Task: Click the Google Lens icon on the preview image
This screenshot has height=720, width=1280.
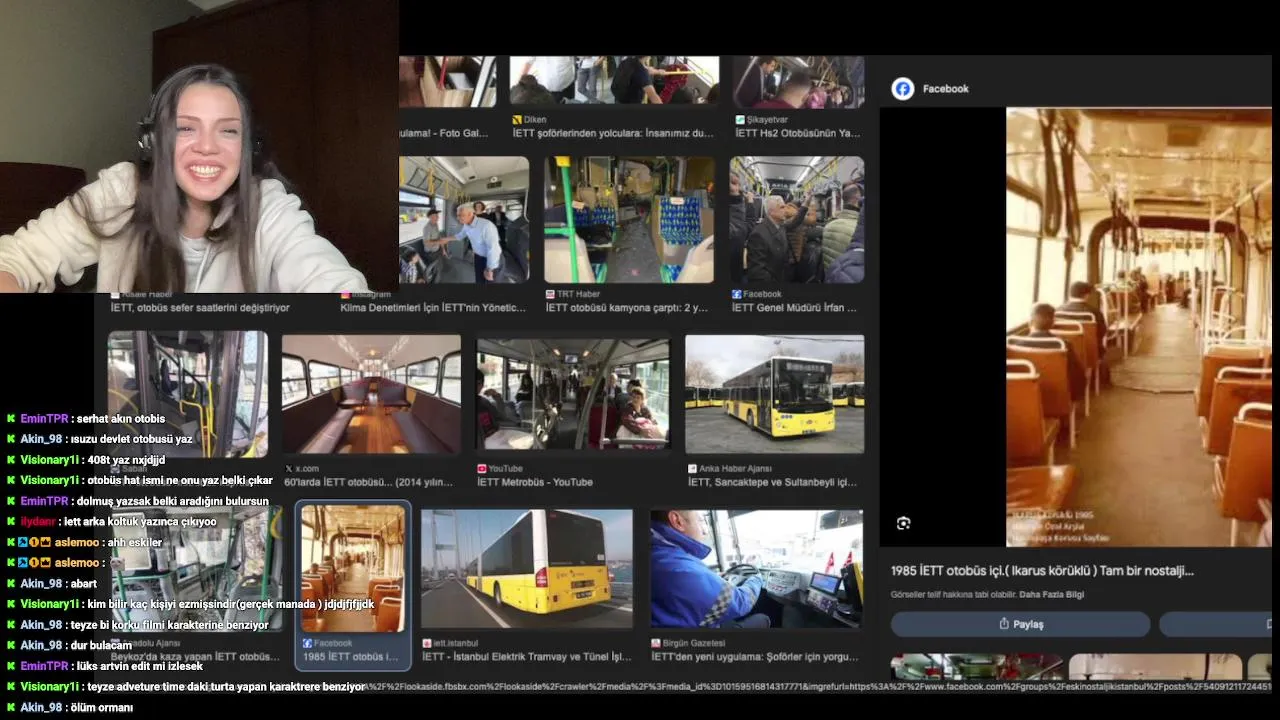Action: click(903, 523)
